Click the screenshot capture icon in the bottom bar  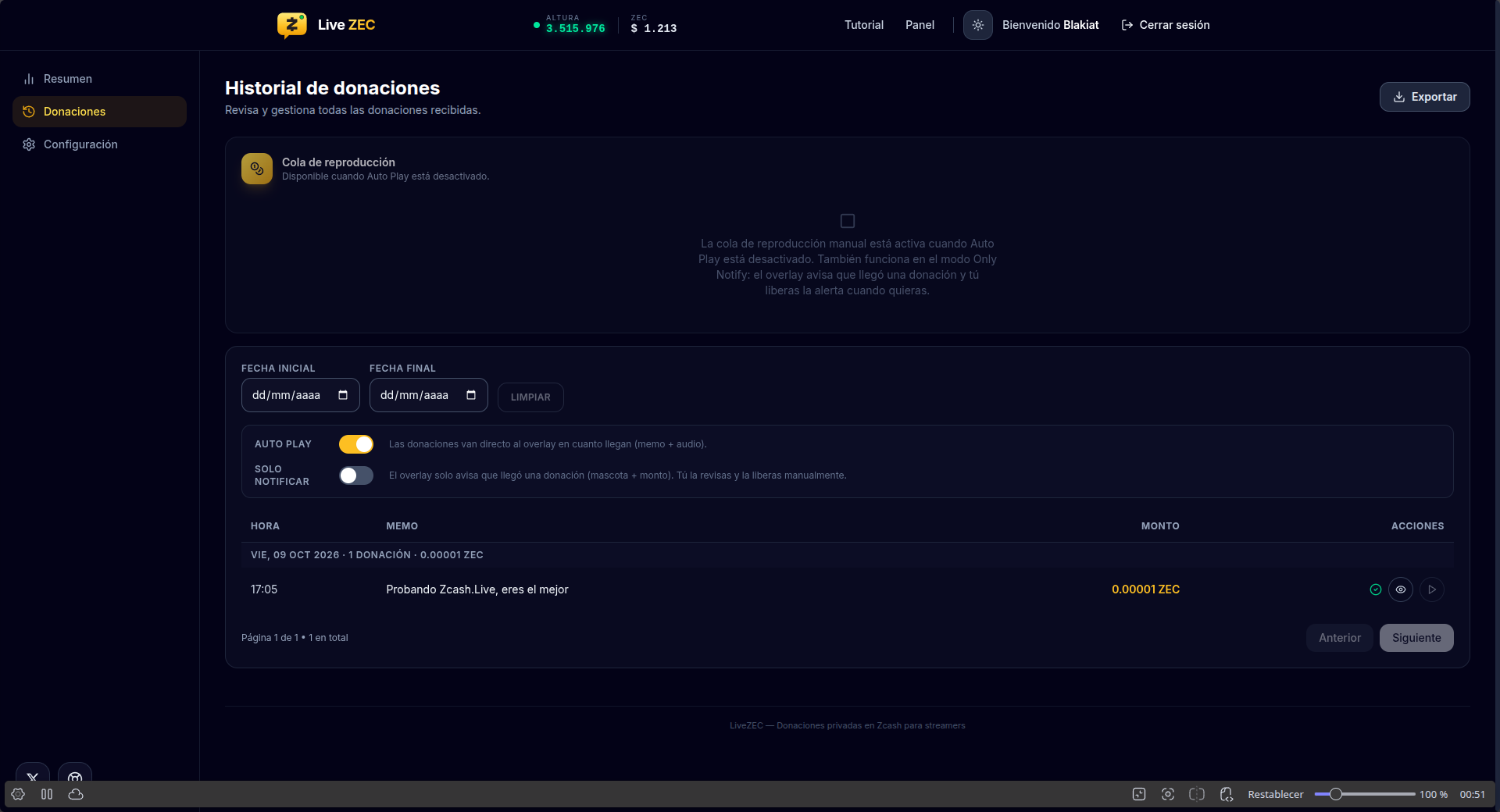point(1168,794)
